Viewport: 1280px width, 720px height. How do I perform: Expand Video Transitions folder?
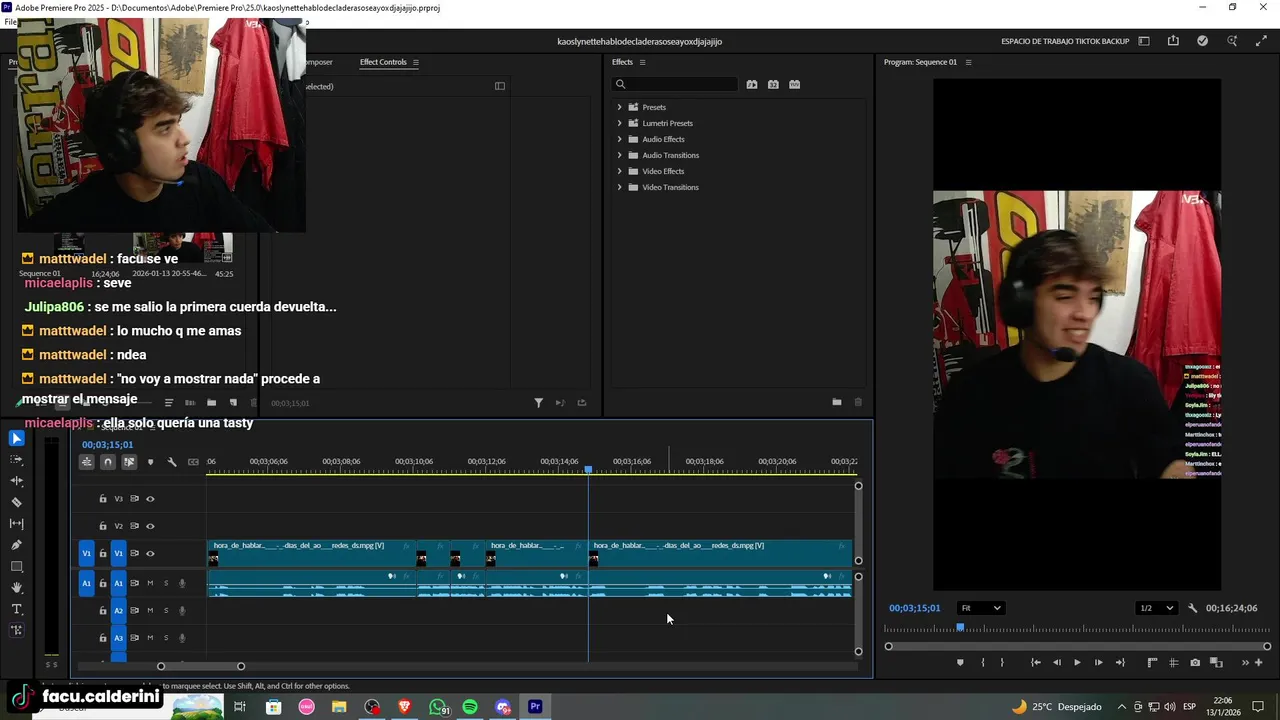619,187
